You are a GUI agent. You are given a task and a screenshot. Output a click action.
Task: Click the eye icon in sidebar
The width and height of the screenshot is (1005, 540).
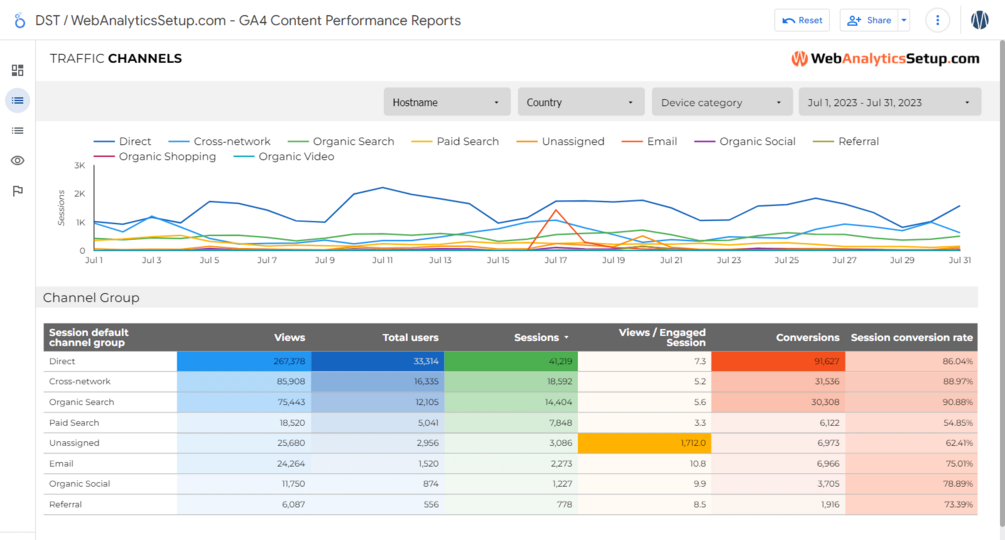17,161
